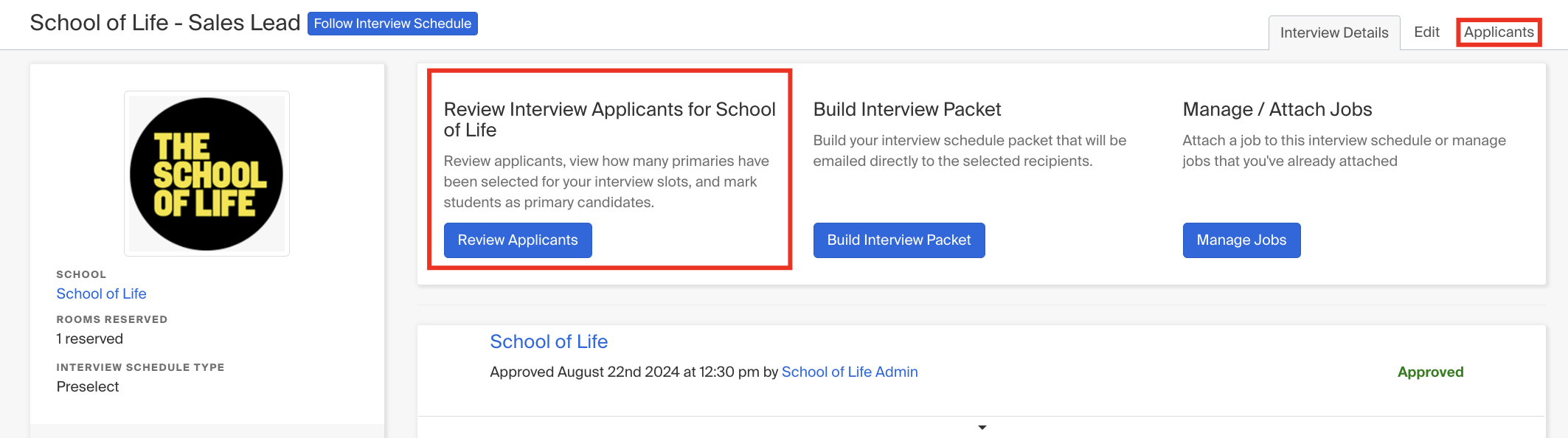Viewport: 1568px width, 438px height.
Task: Click the Build Interview Packet button
Action: point(899,240)
